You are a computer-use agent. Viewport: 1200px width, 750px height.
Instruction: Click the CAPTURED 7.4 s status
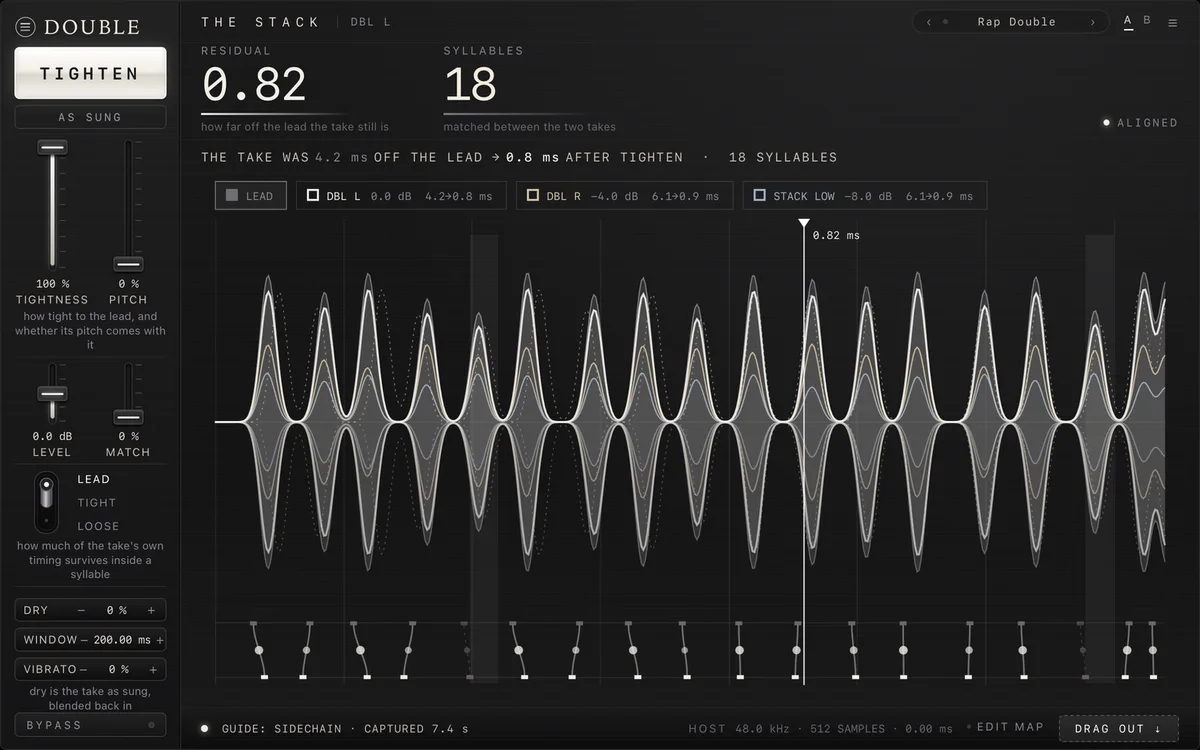click(x=416, y=729)
